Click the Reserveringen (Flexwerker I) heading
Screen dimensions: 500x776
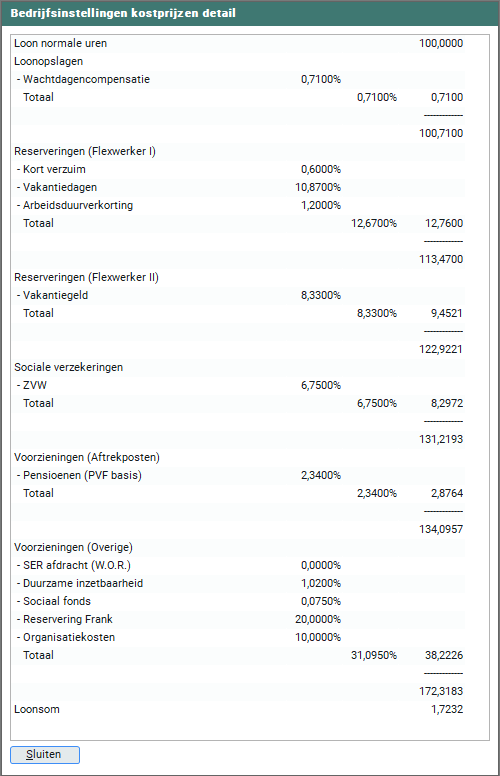click(85, 151)
